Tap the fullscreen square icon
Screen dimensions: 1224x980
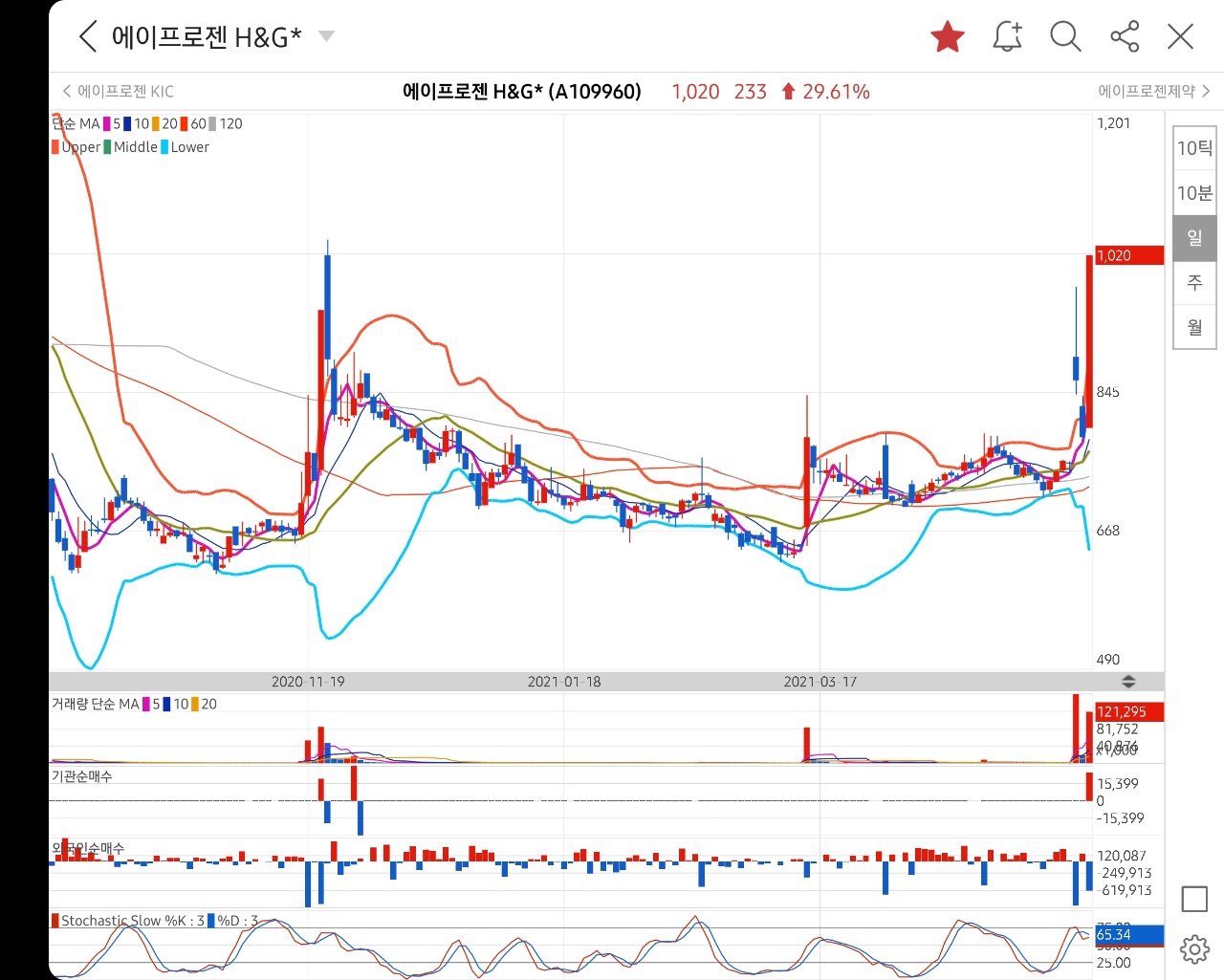[x=1194, y=899]
